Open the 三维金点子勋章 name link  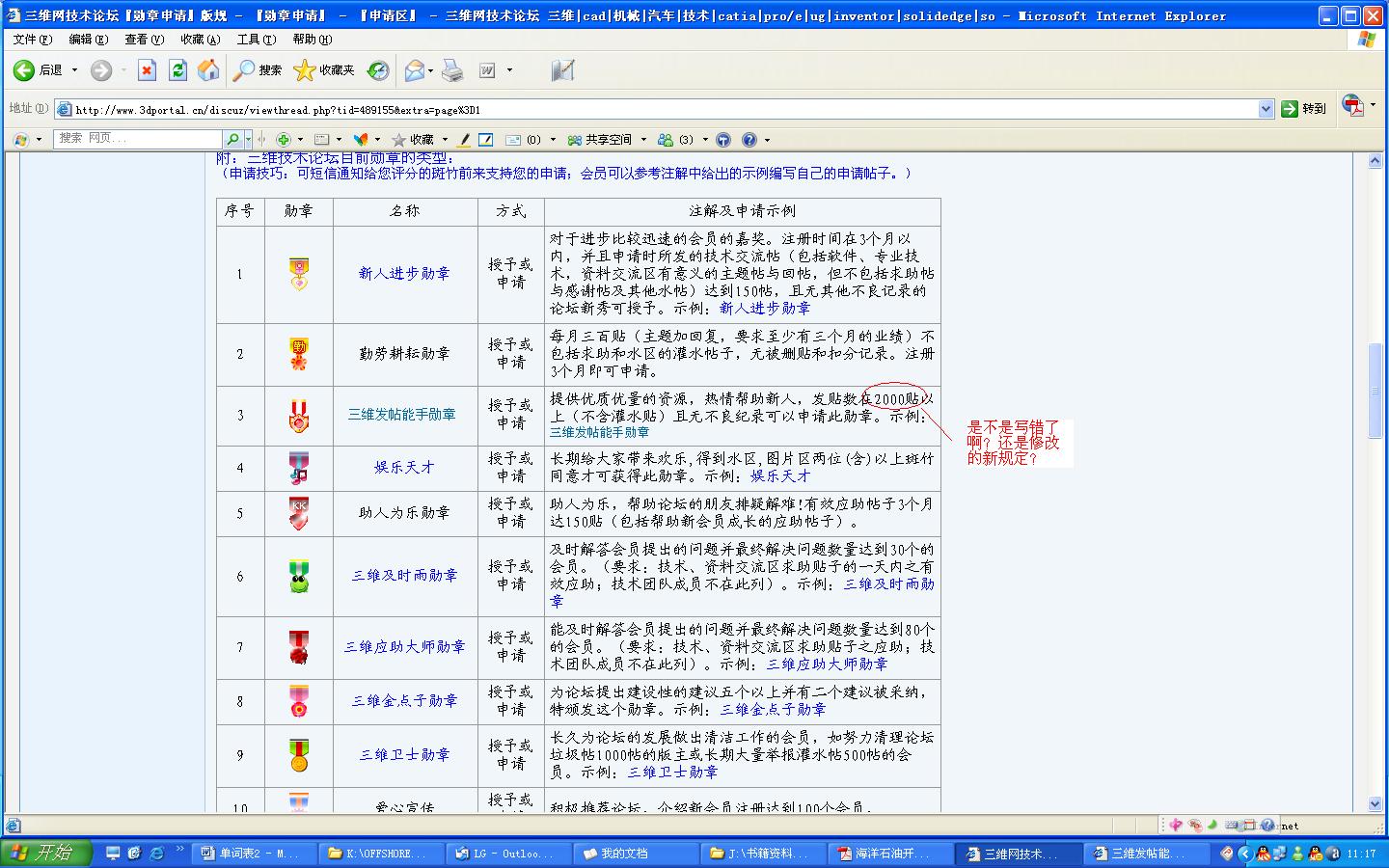405,701
